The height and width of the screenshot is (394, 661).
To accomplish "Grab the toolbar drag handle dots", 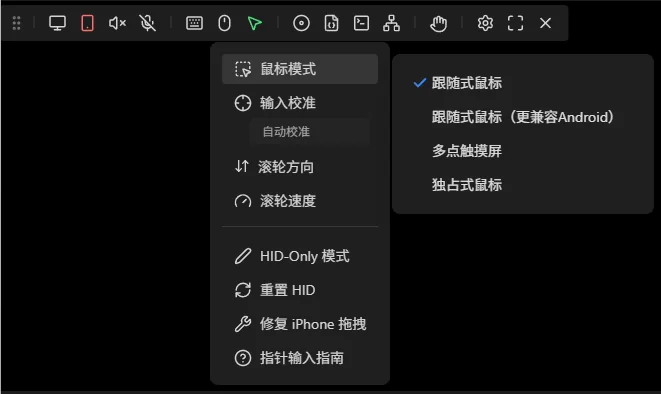I will [16, 23].
